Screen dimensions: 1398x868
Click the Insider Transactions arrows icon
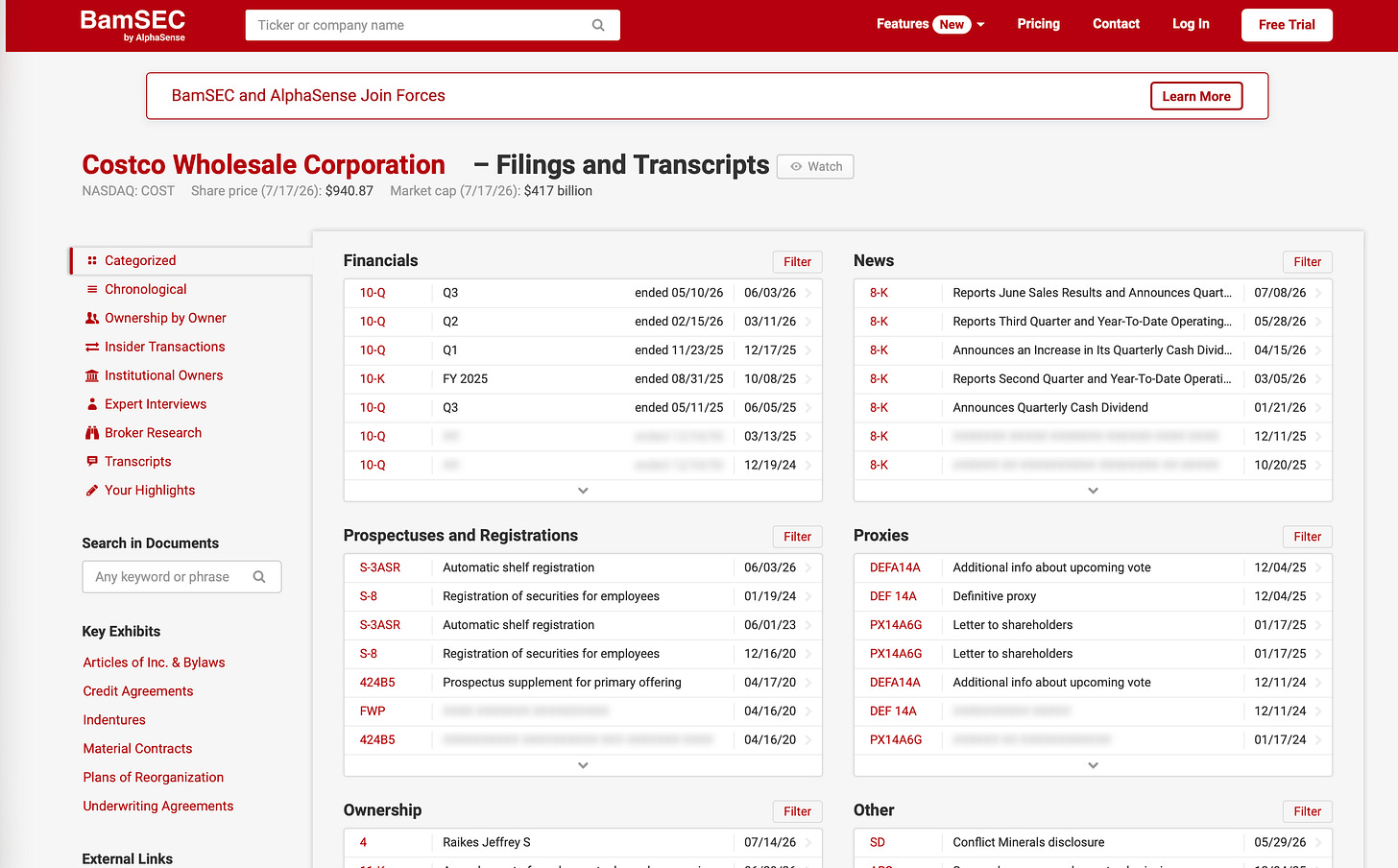[x=92, y=347]
